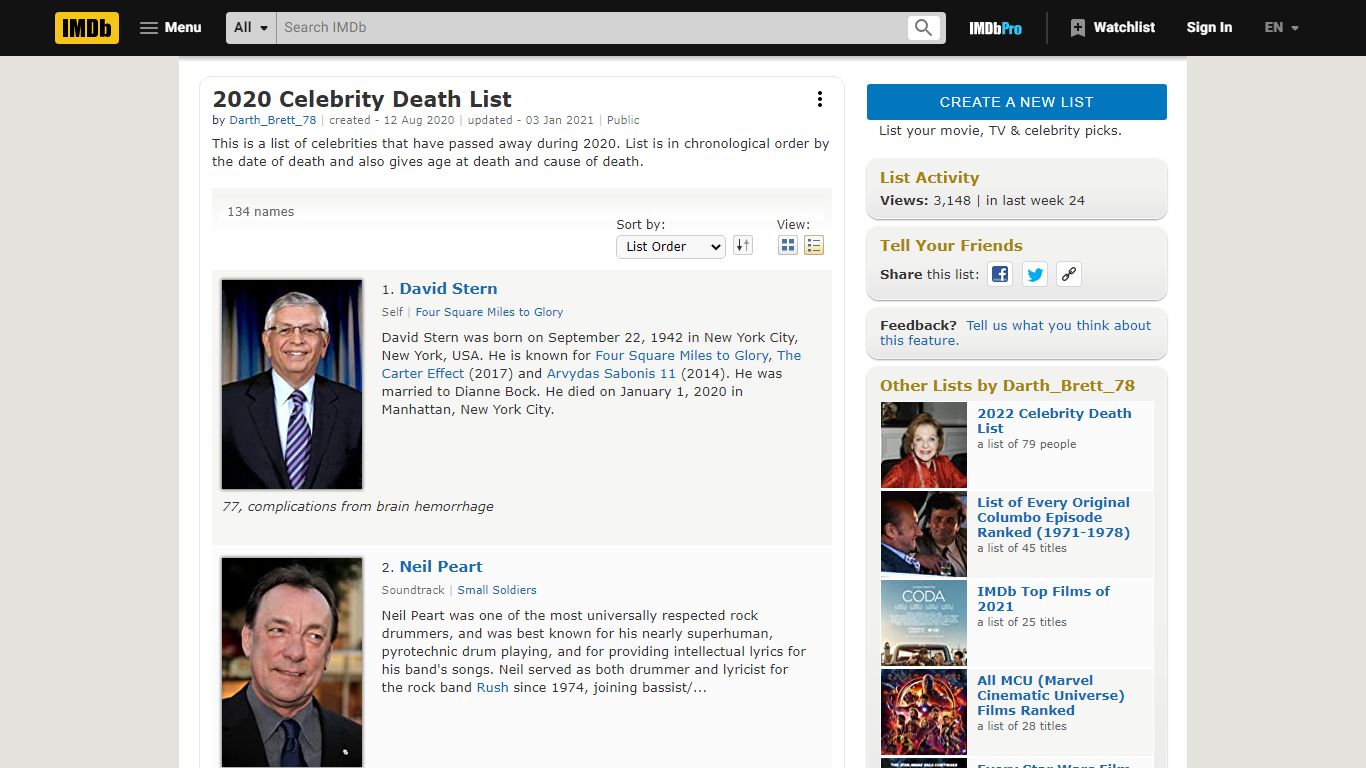Open the Darth_Brett_78 author profile link
1366x768 pixels.
pos(273,120)
